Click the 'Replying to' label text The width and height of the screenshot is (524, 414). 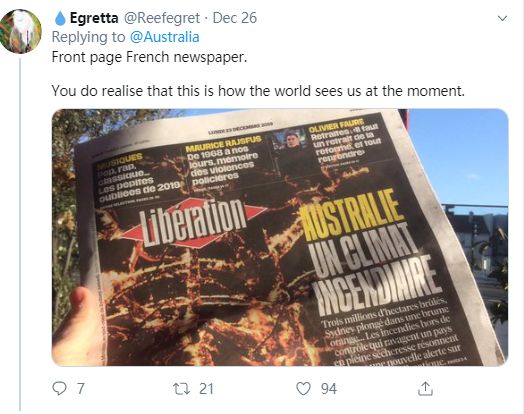pyautogui.click(x=89, y=37)
